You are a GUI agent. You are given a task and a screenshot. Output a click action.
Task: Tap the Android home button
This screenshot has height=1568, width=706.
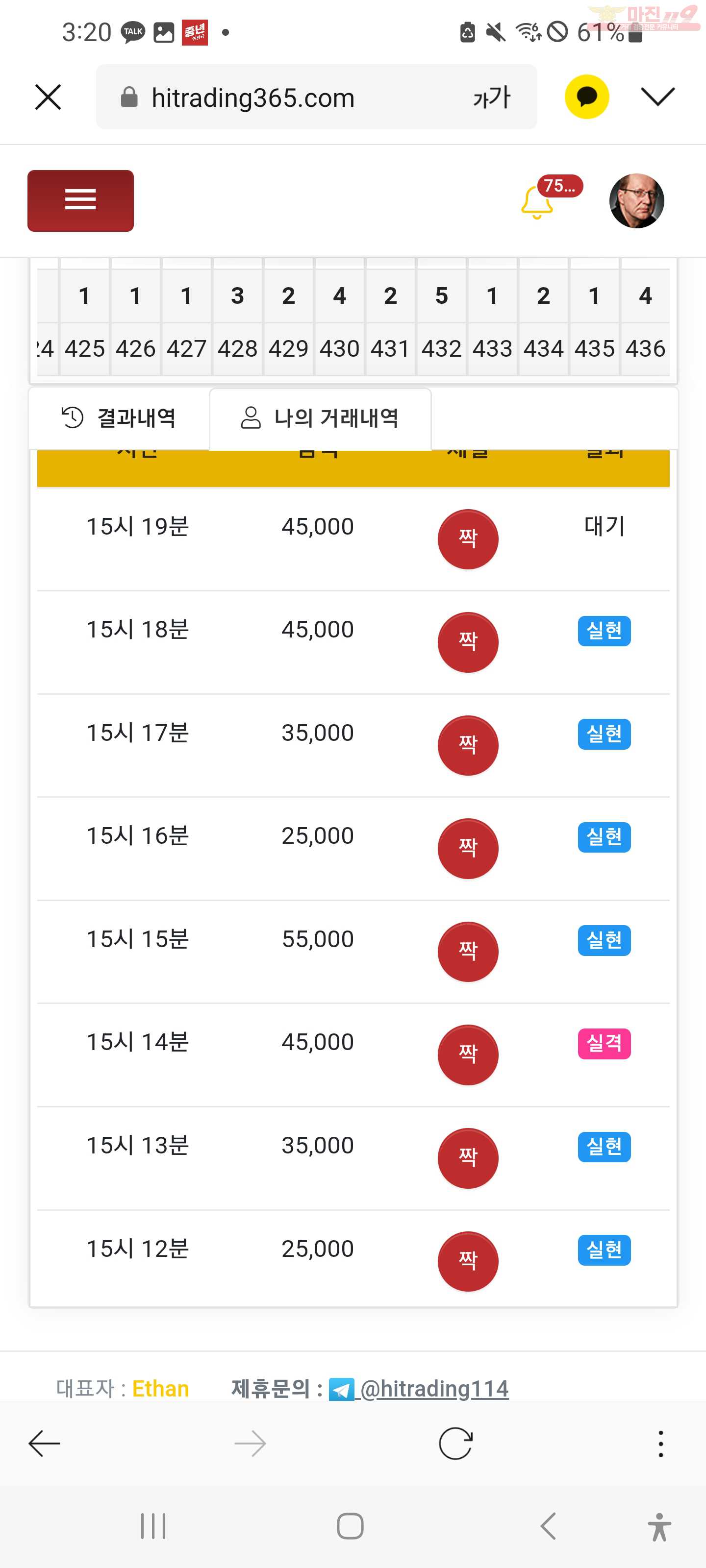[x=350, y=1526]
